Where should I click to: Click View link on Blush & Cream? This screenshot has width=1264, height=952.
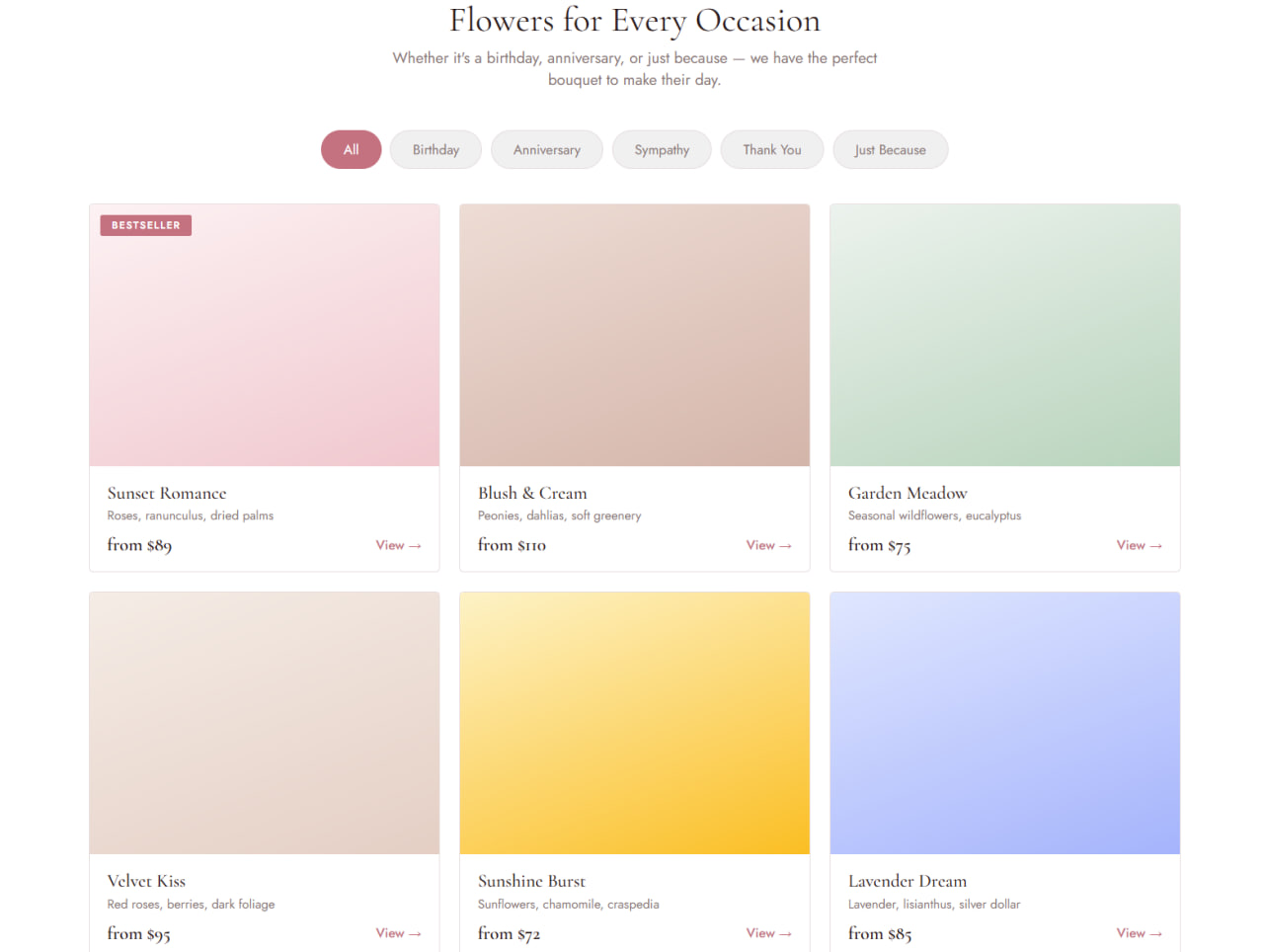pos(768,545)
